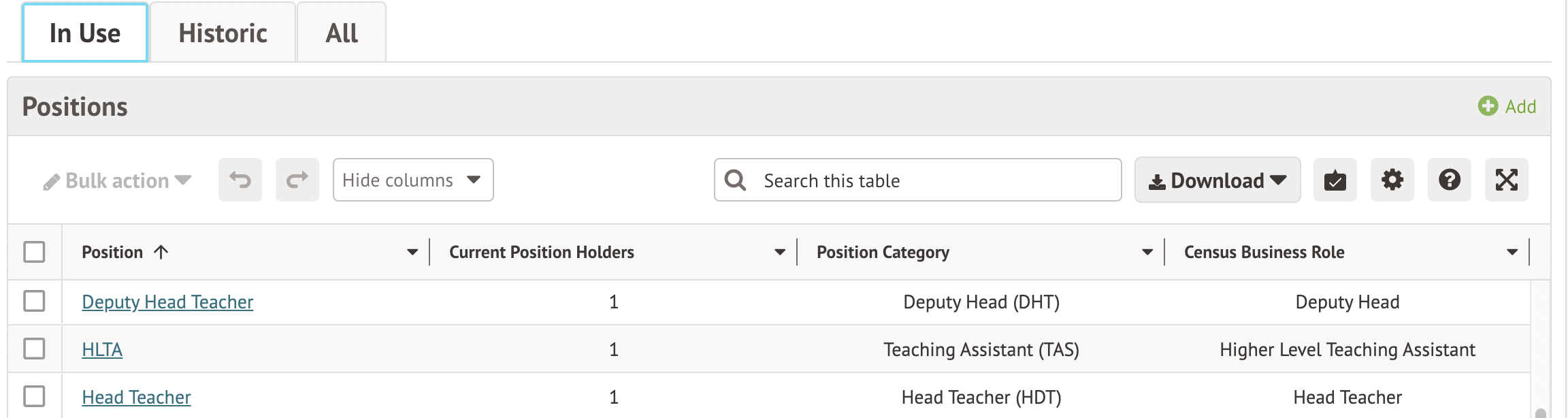Check the Deputy Head Teacher row checkbox

pos(34,301)
